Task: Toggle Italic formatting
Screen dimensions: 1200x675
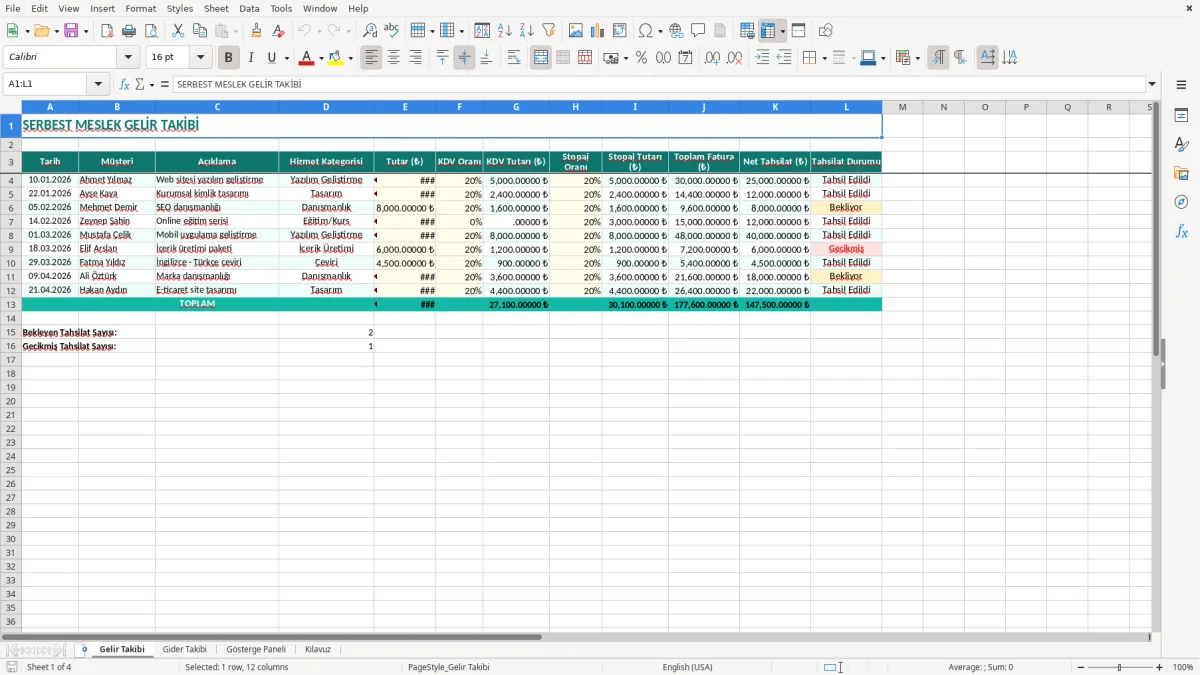Action: pyautogui.click(x=250, y=58)
